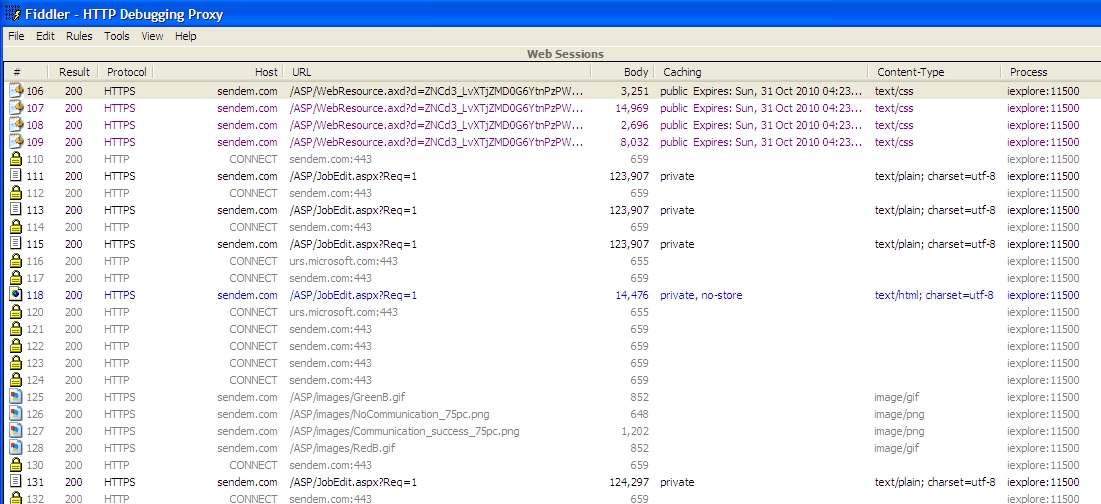Viewport: 1101px width, 504px height.
Task: Open the File menu
Action: tap(16, 36)
